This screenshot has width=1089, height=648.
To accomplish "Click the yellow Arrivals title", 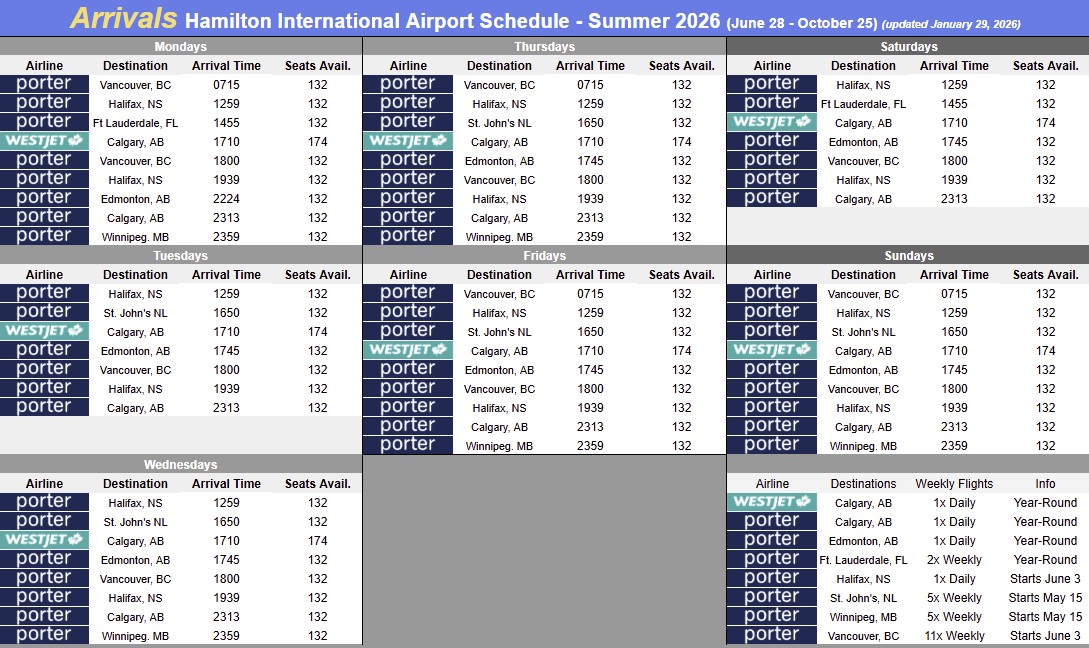I will pyautogui.click(x=125, y=18).
